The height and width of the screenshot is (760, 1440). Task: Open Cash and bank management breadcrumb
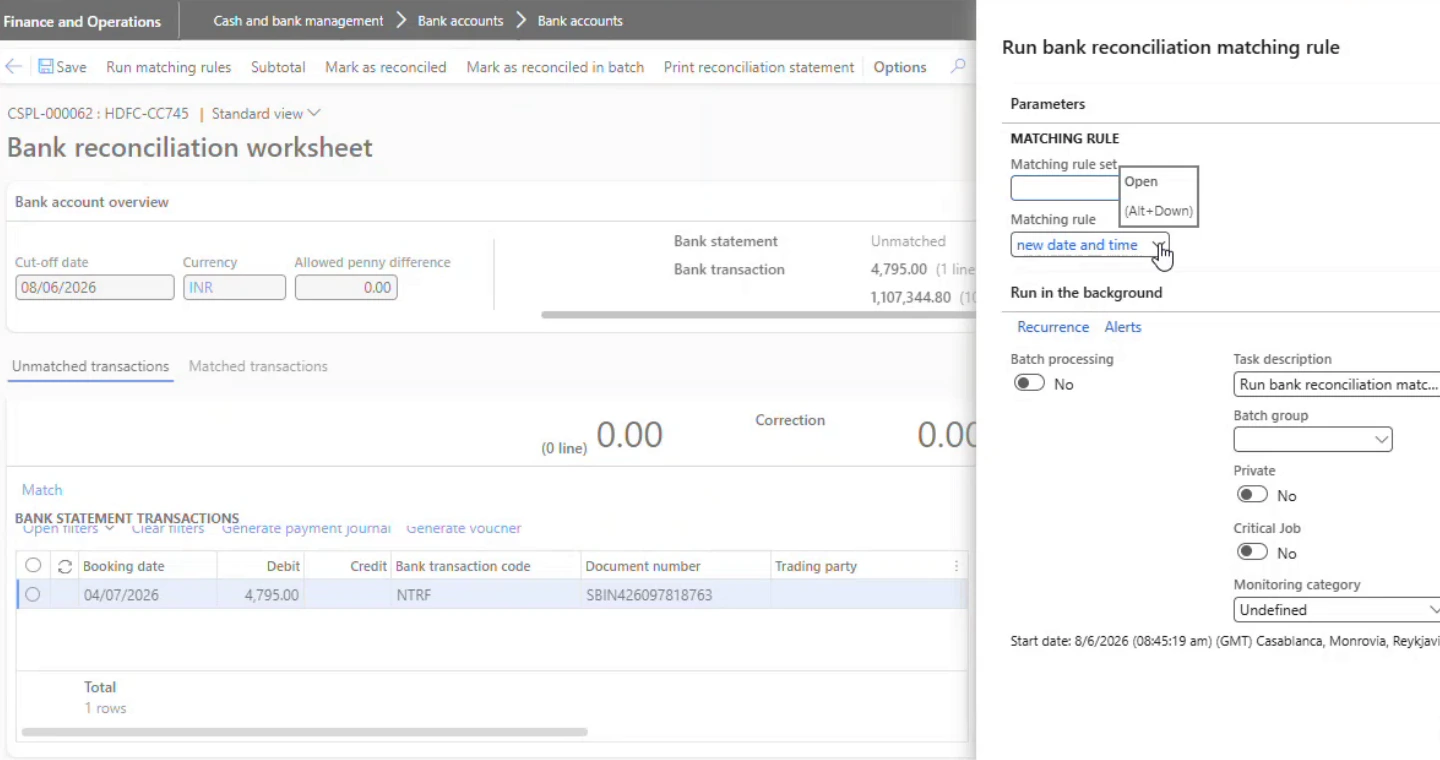coord(298,21)
